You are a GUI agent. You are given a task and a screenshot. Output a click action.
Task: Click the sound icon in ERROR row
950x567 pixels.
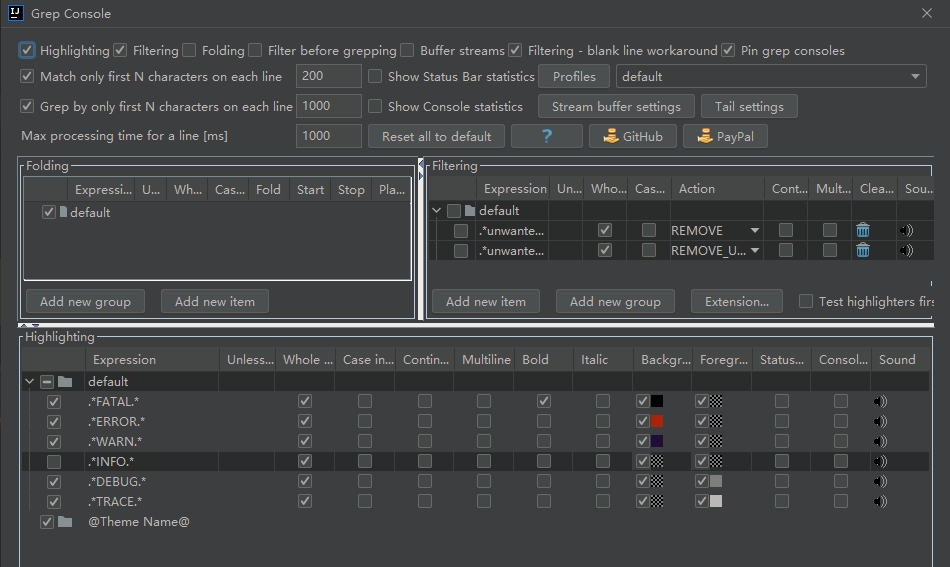[880, 421]
